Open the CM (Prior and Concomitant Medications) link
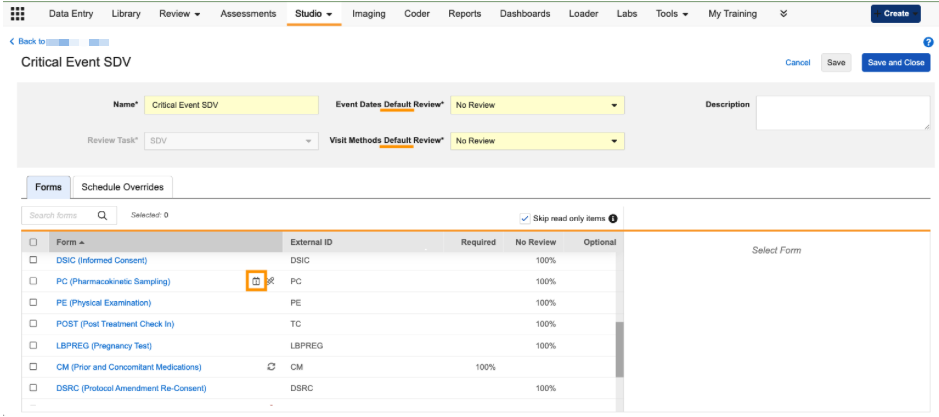Screen dimensions: 939x417 pos(129,367)
